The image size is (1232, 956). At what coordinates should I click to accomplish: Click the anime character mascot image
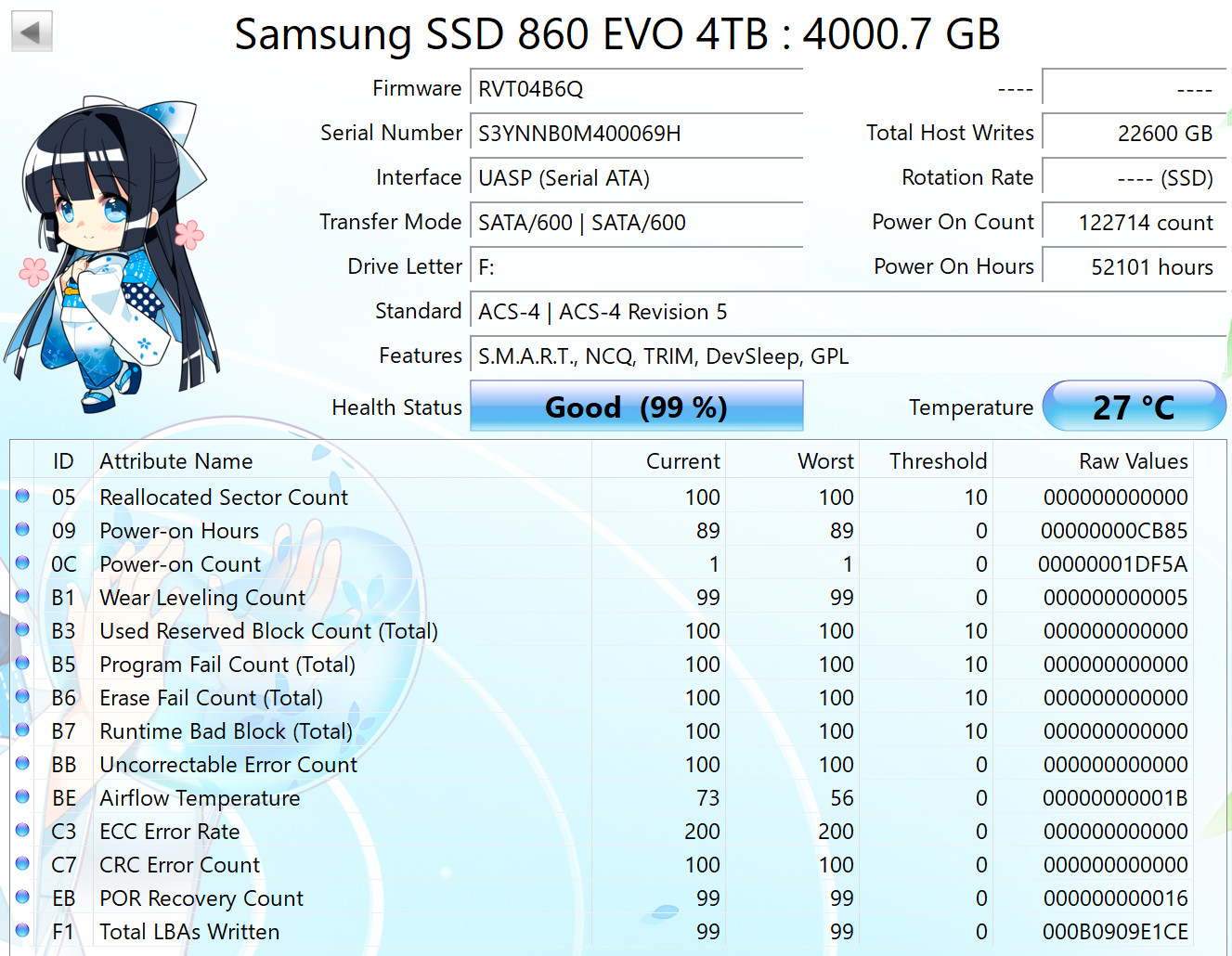[x=115, y=253]
